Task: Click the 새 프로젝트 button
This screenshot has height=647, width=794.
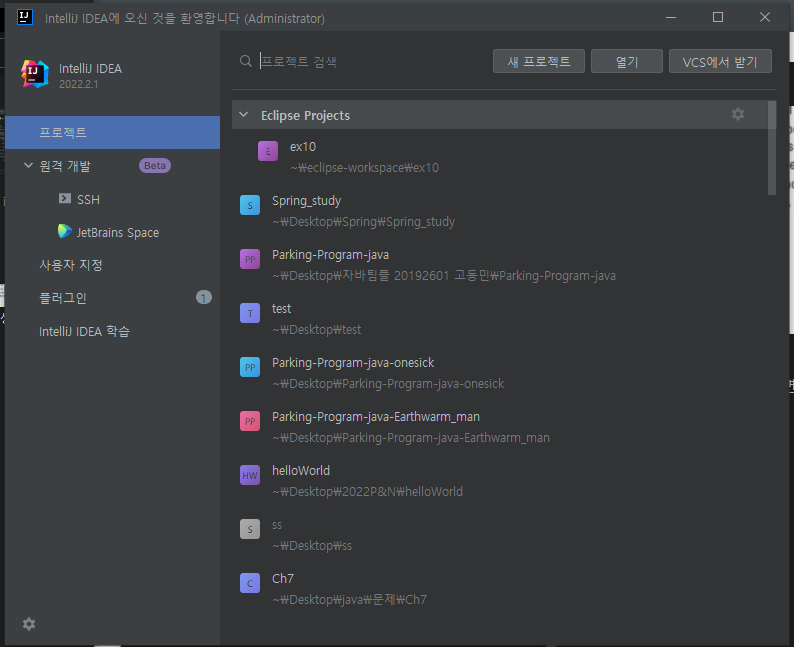Action: (x=539, y=61)
